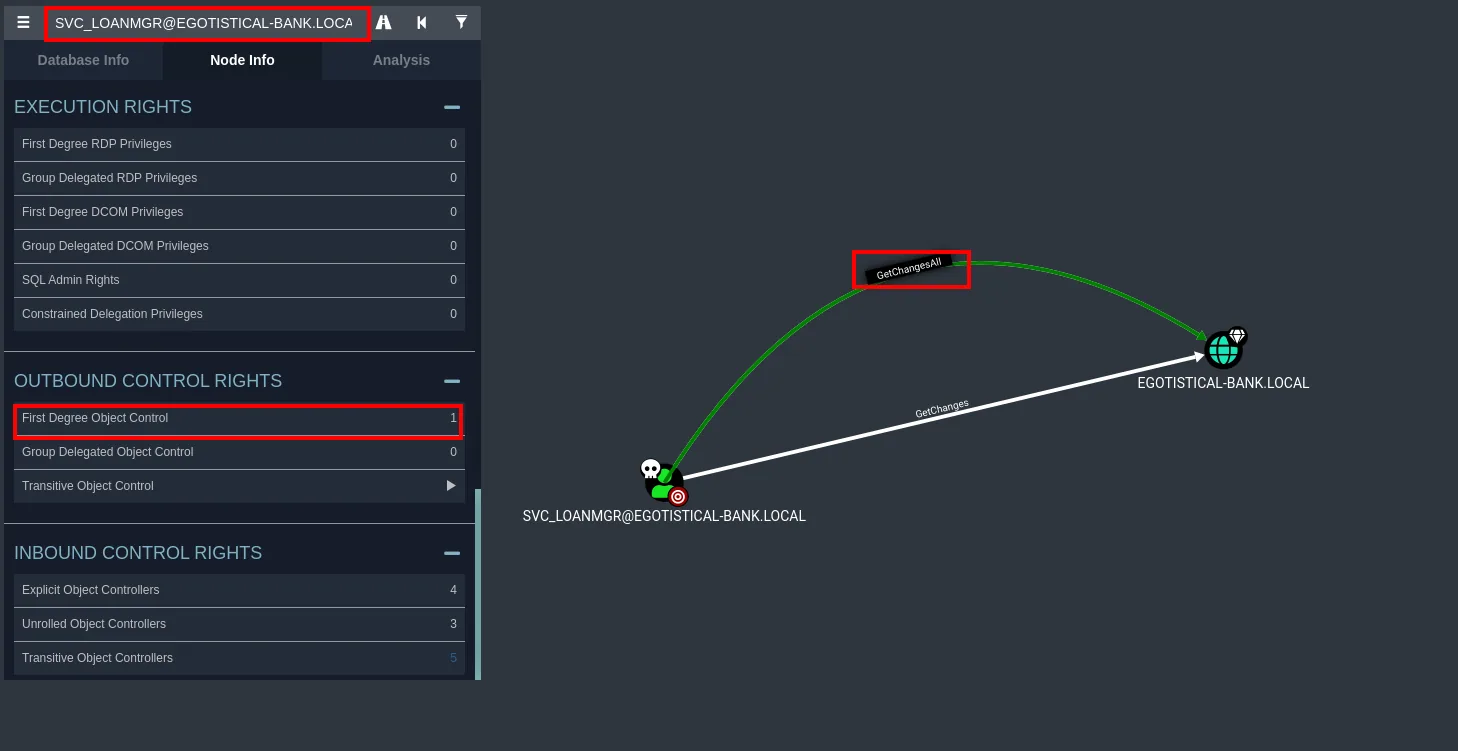Switch to the Node Info tab

(242, 60)
